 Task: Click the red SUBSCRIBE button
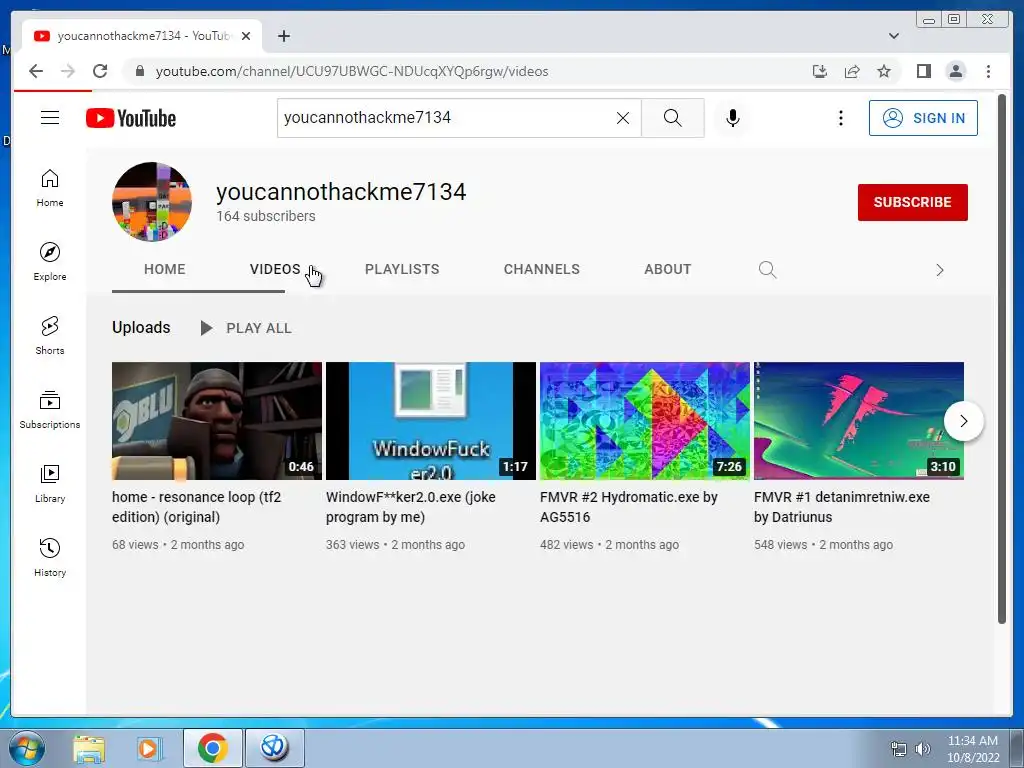click(912, 202)
